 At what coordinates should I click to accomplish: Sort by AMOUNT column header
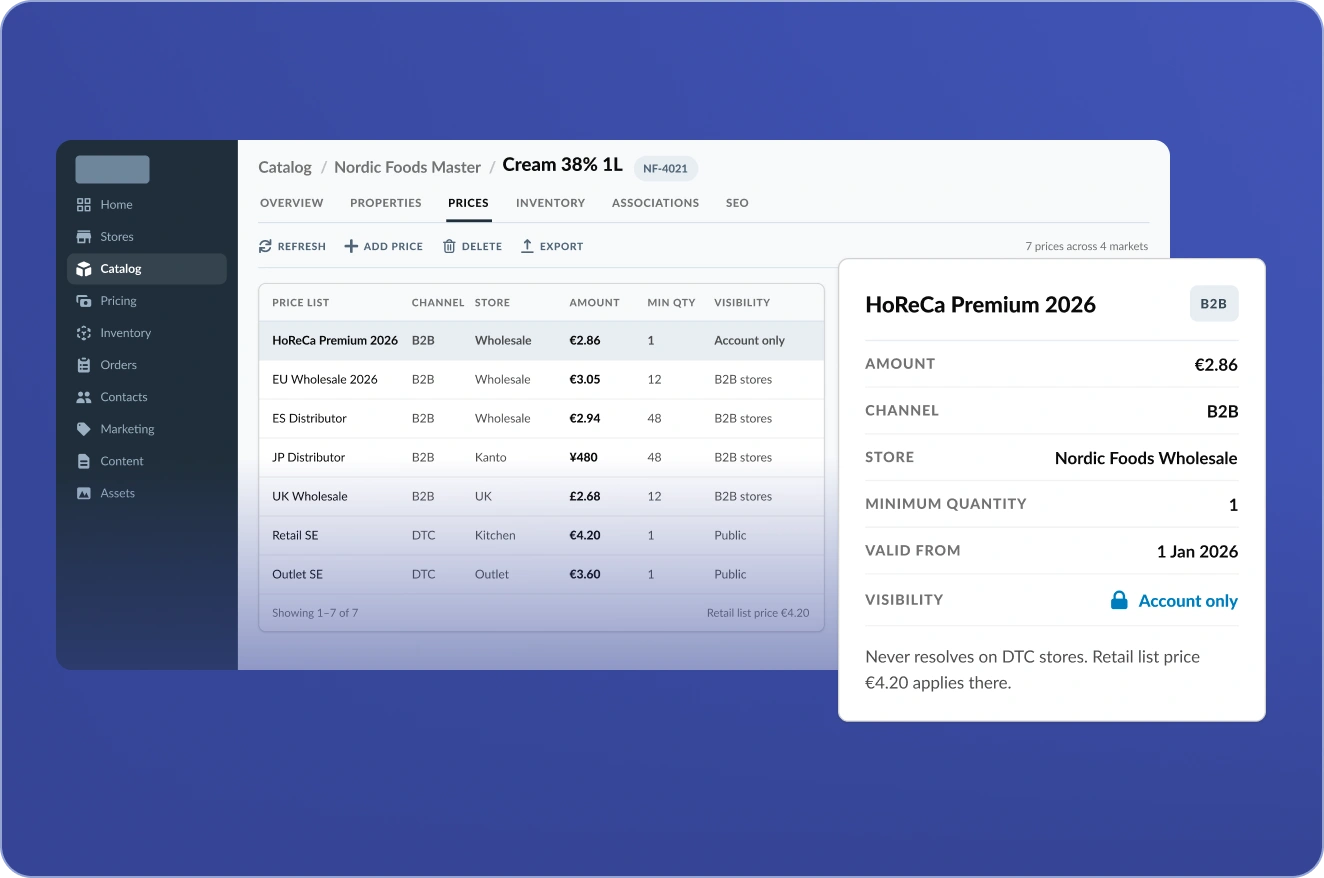594,302
